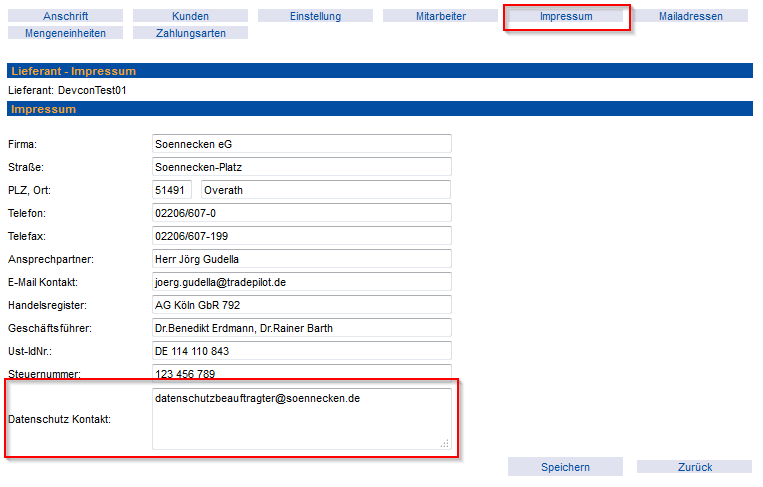Switch to the Kunden tab
The width and height of the screenshot is (763, 487).
coord(190,16)
